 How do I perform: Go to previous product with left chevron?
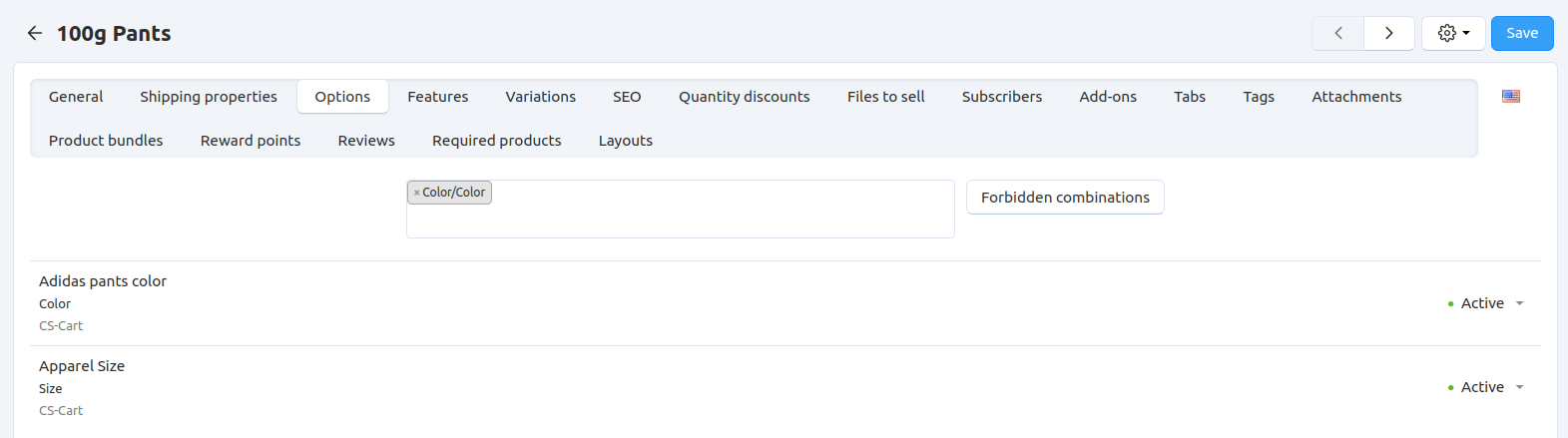tap(1338, 33)
